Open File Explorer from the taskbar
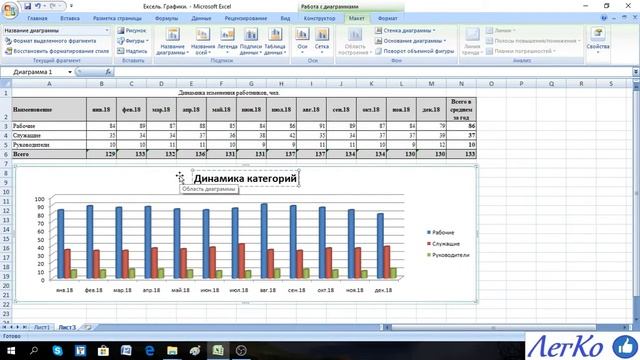The height and width of the screenshot is (360, 640). 172,351
